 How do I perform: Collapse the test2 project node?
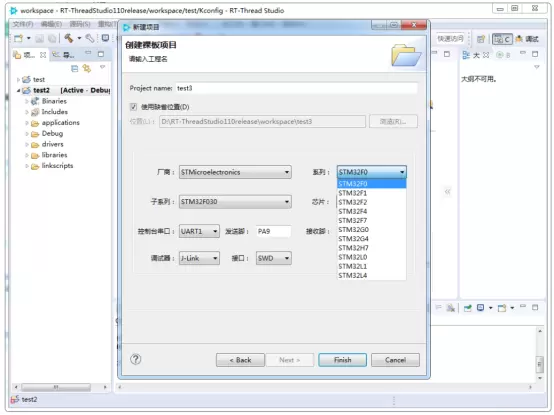tap(18, 91)
